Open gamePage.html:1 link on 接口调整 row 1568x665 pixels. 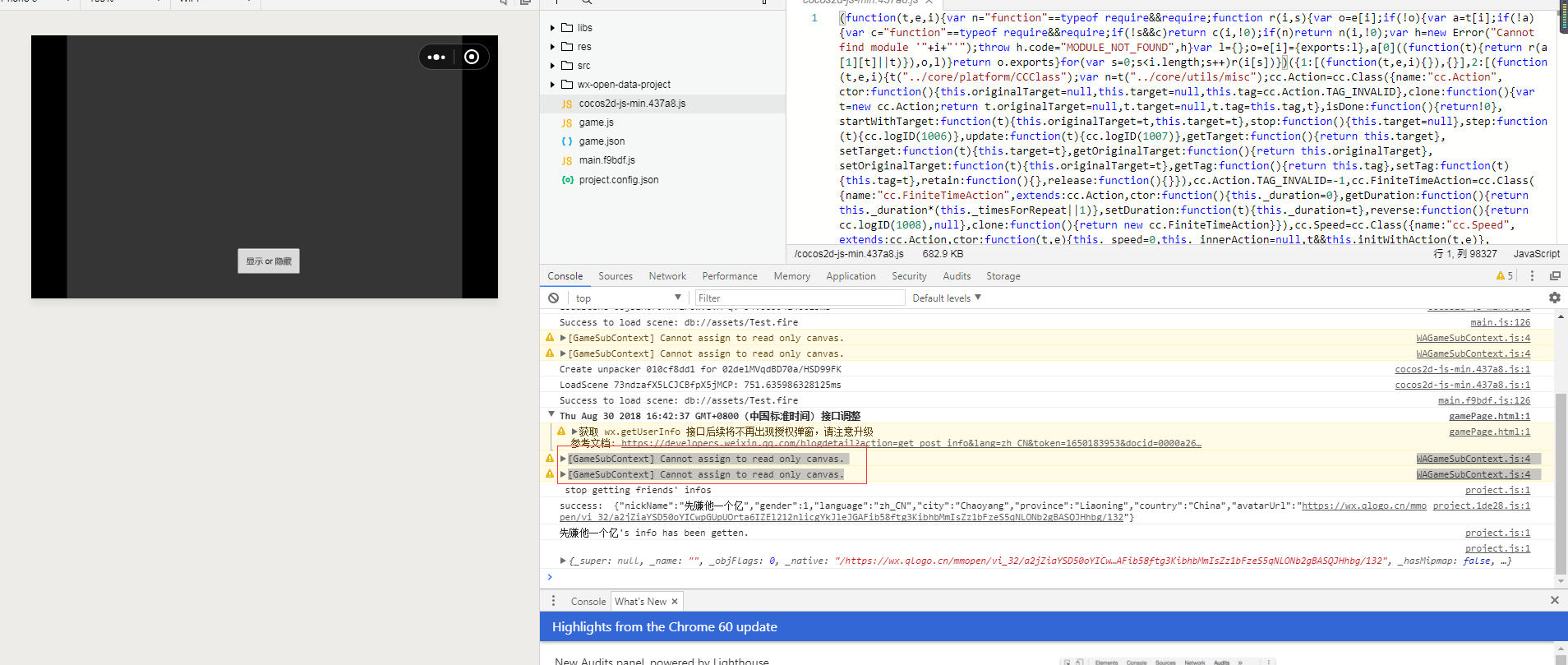1490,416
